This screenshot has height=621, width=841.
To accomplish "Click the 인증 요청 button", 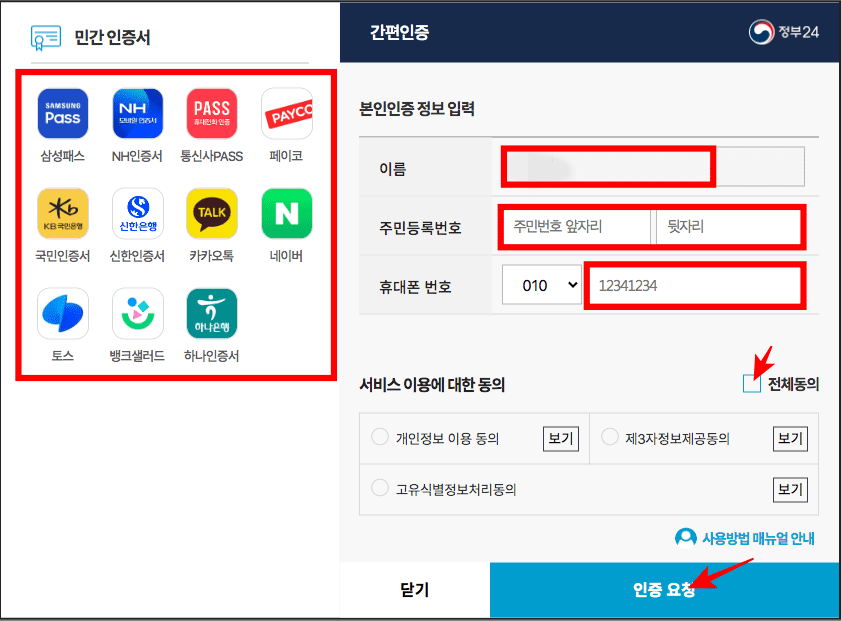I will click(x=665, y=590).
